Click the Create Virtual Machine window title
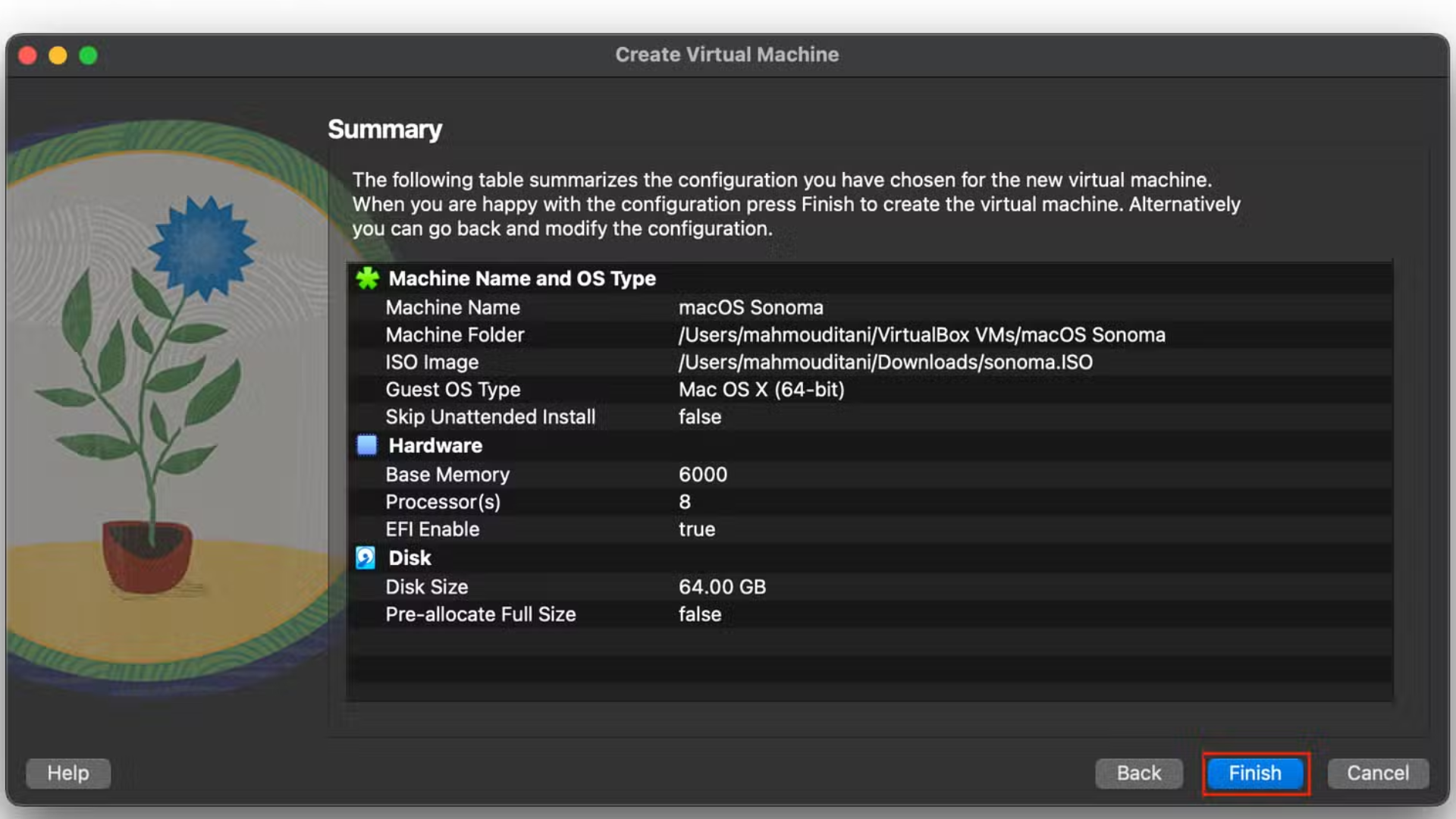Image resolution: width=1456 pixels, height=819 pixels. [726, 55]
